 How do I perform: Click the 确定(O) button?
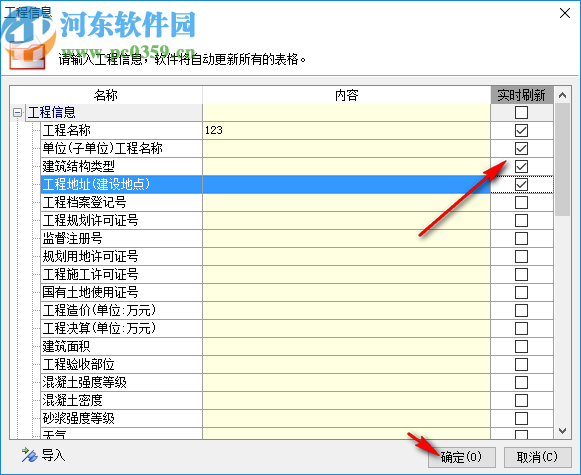point(462,457)
